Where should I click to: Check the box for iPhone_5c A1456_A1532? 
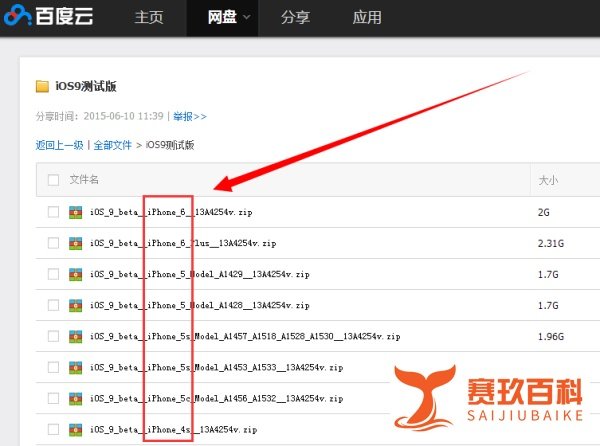point(53,398)
